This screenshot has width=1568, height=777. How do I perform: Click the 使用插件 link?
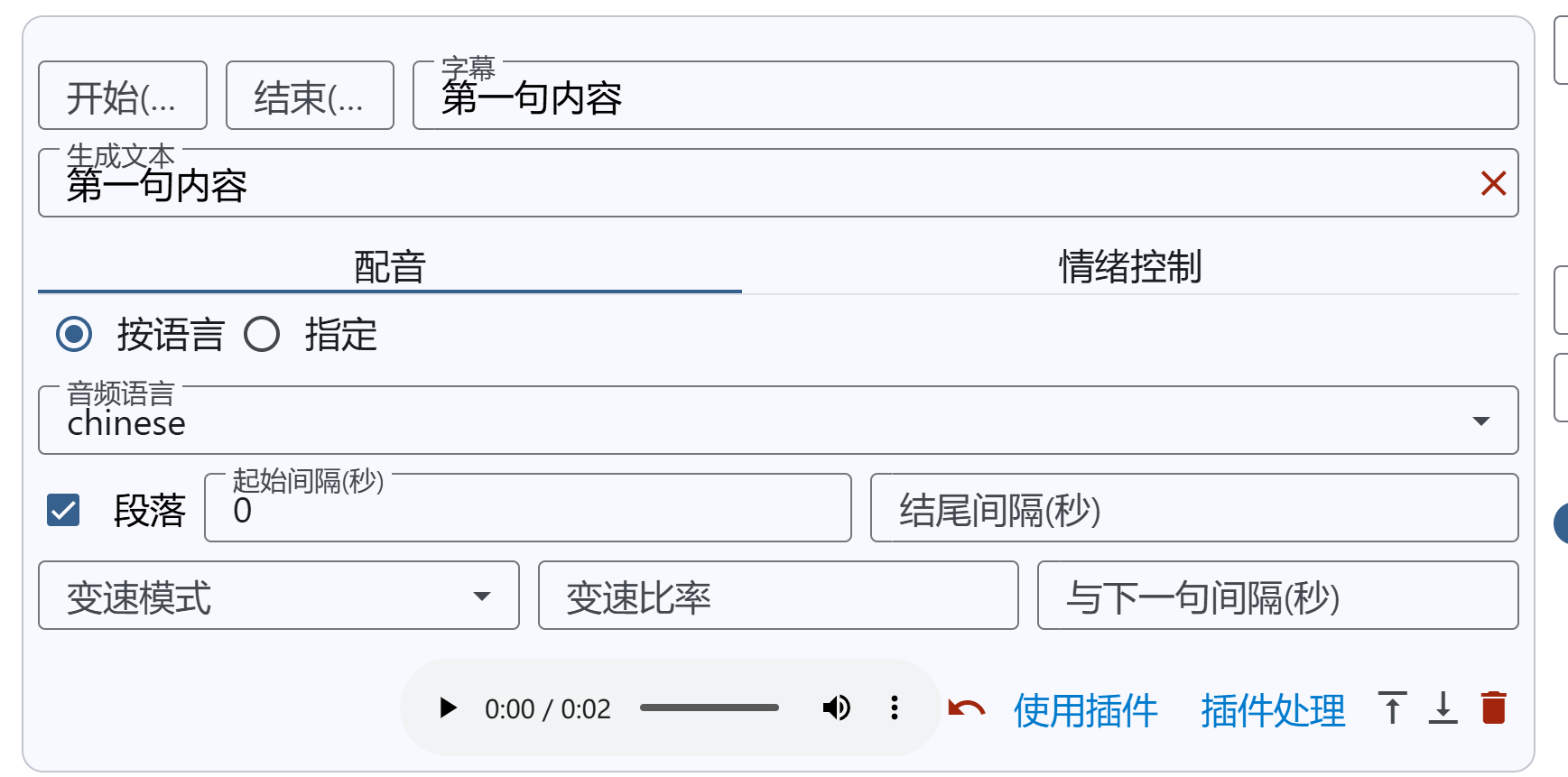coord(1085,710)
